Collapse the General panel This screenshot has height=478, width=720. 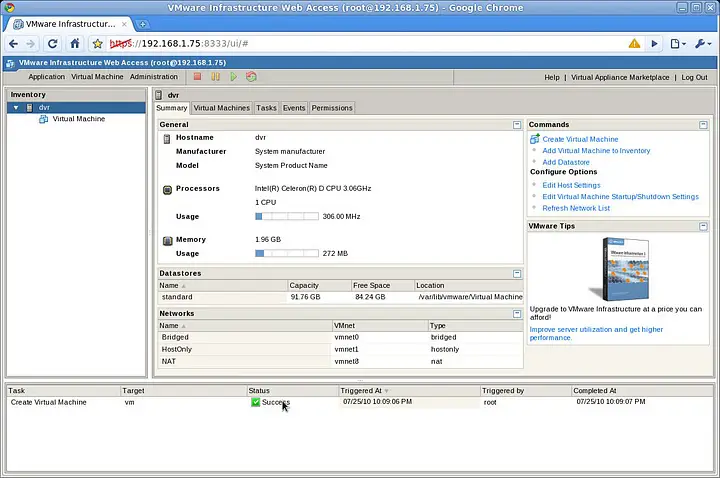(x=517, y=125)
